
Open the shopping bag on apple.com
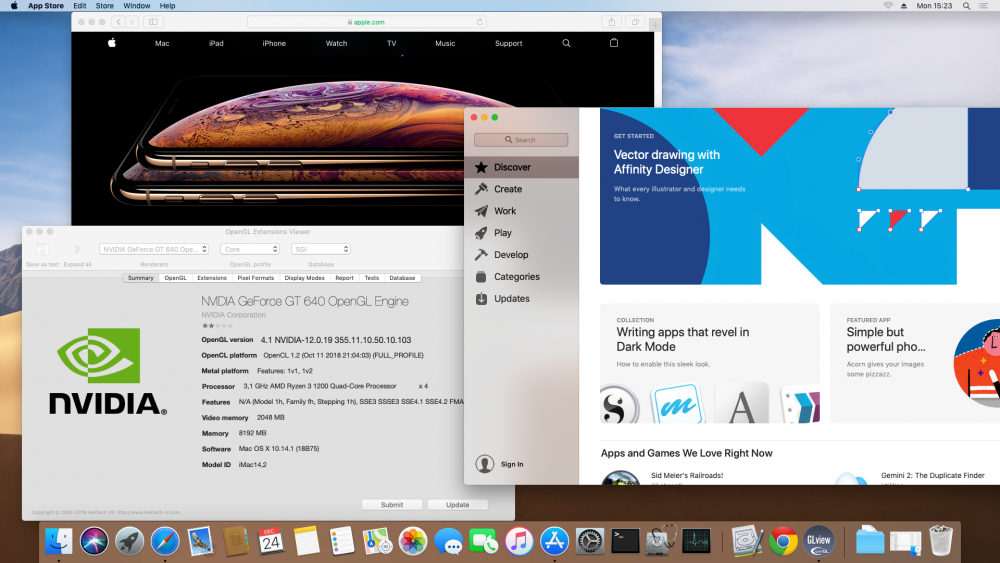pos(614,43)
